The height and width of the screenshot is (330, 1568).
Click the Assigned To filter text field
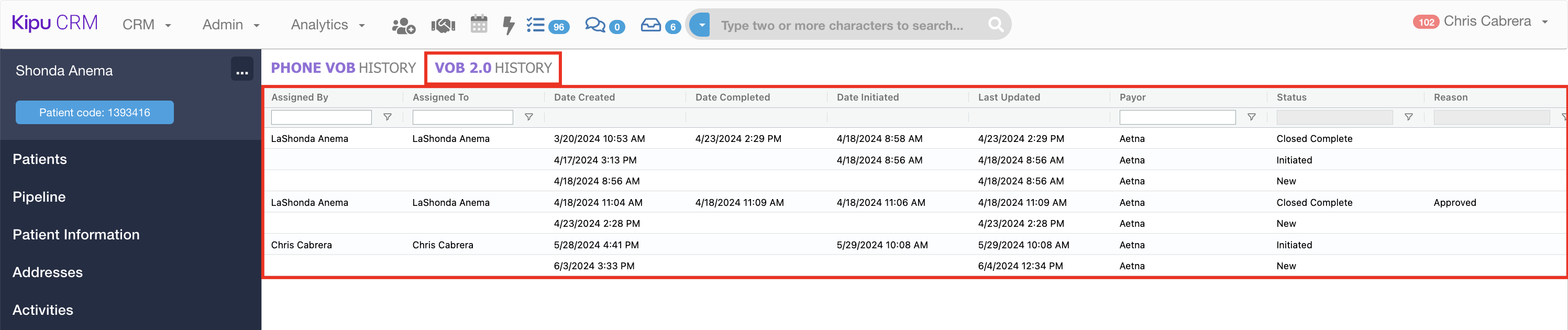462,117
